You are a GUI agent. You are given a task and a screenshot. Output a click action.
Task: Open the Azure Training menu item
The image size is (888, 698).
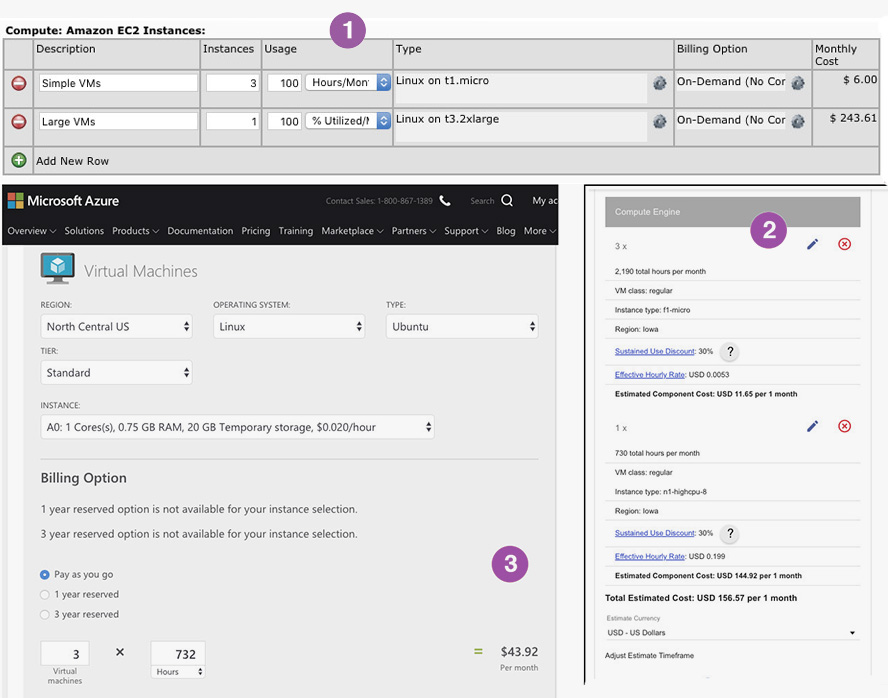(x=296, y=231)
